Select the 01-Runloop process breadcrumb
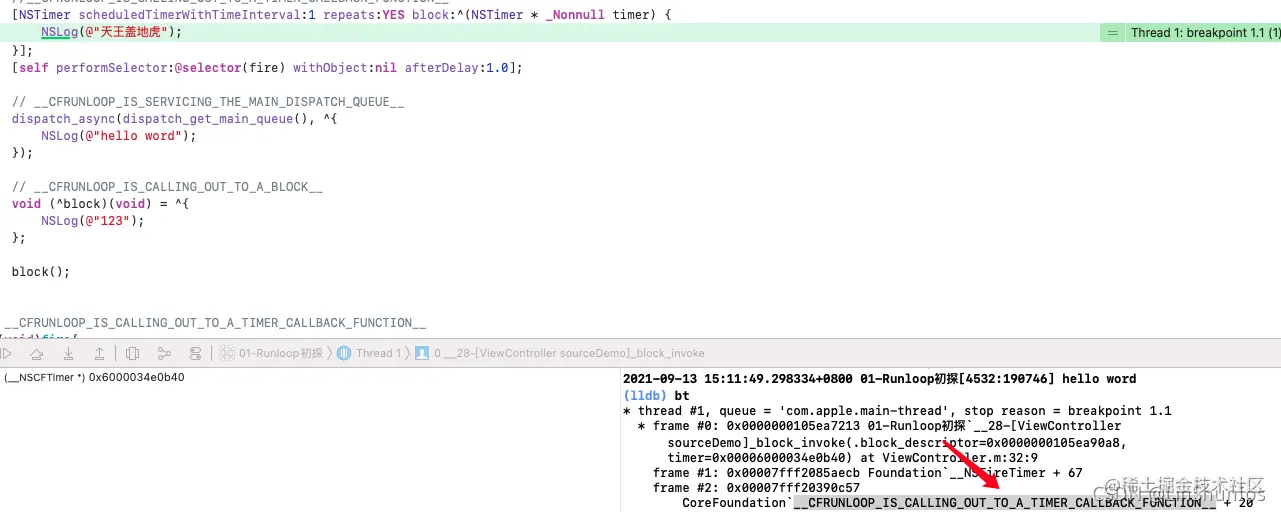The width and height of the screenshot is (1281, 512). [271, 353]
